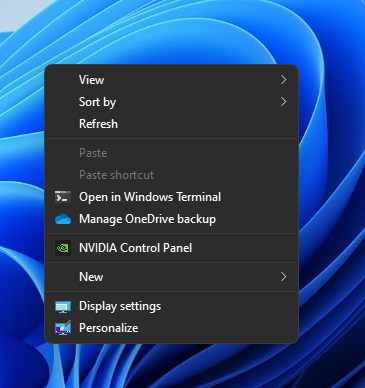Select Manage OneDrive backup text
Viewport: 365px width, 388px height.
tap(147, 219)
